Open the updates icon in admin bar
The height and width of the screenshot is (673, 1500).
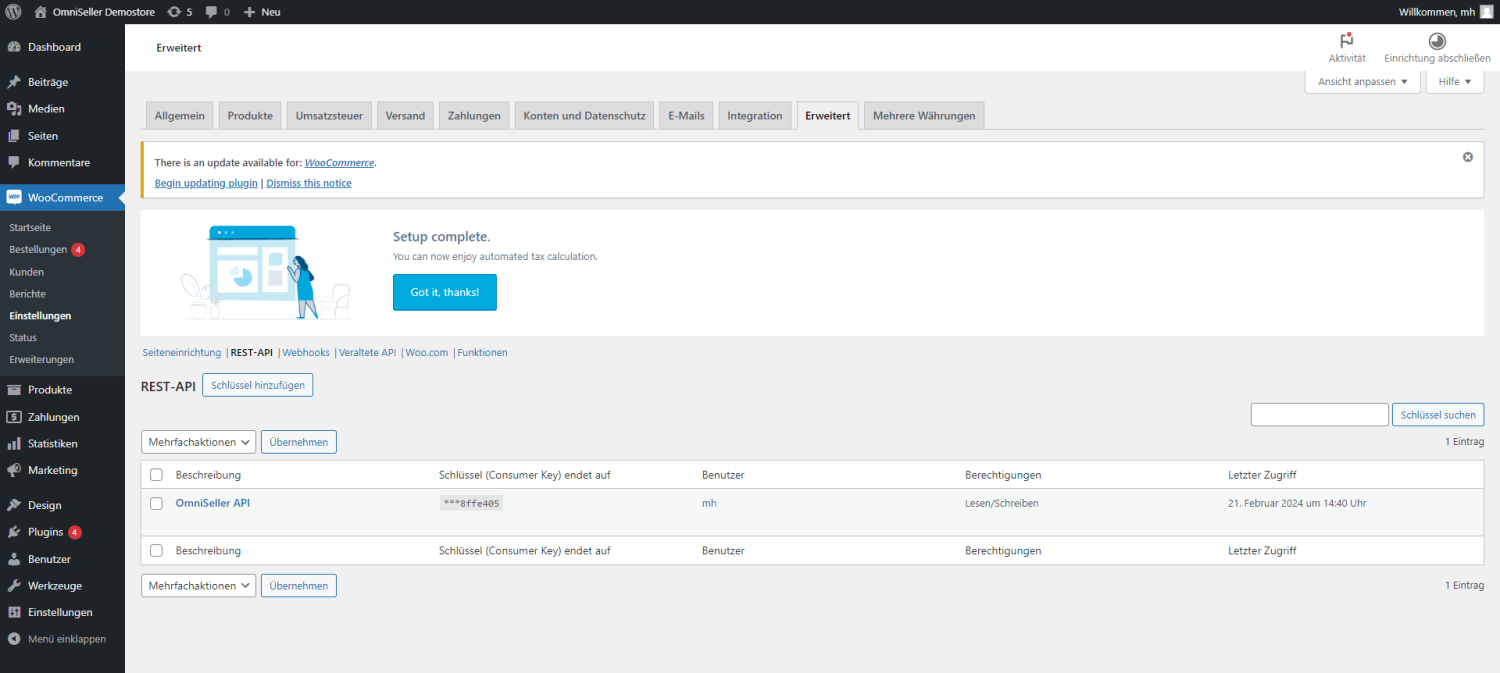tap(175, 12)
